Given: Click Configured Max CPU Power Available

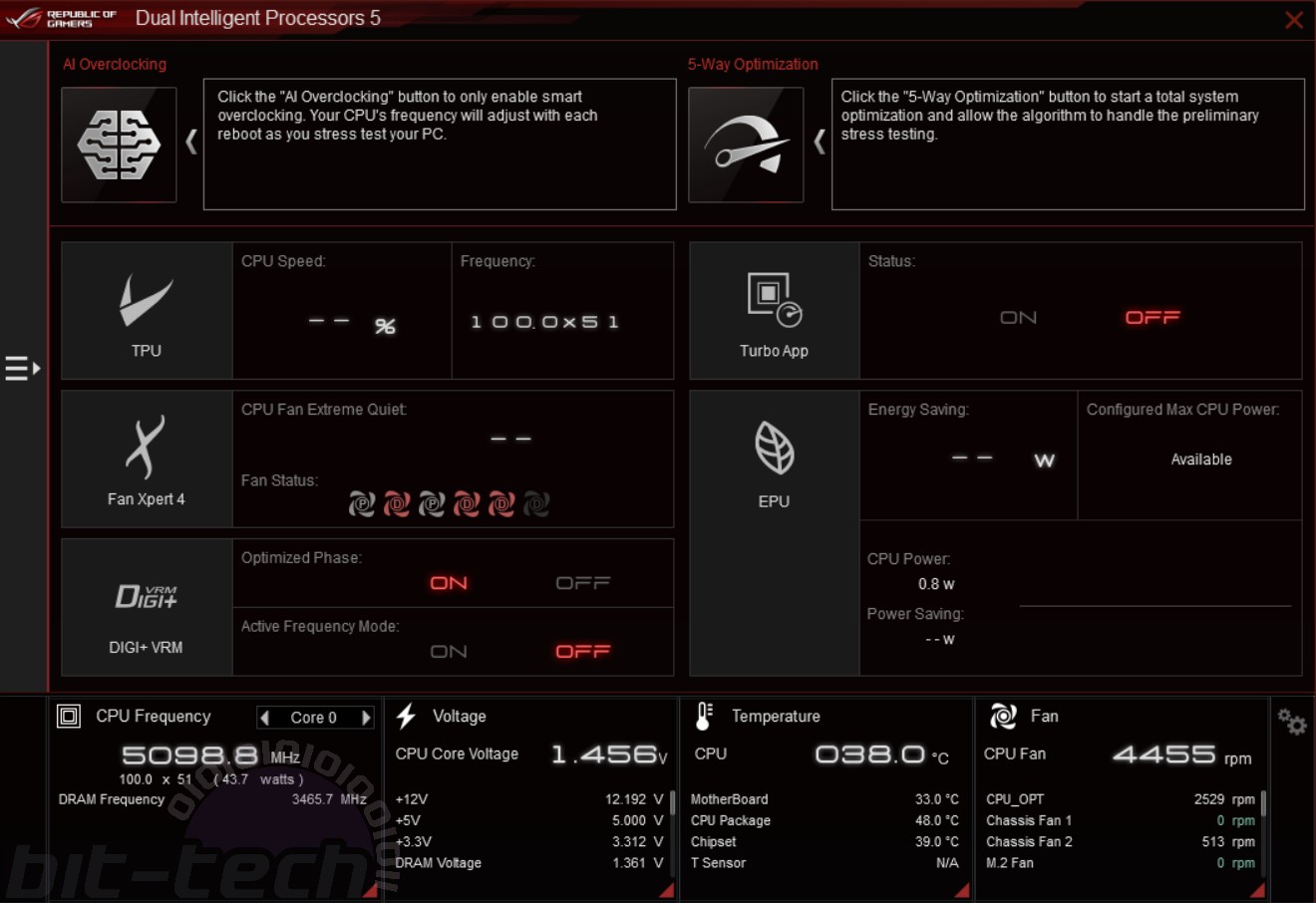Looking at the screenshot, I should (1201, 459).
